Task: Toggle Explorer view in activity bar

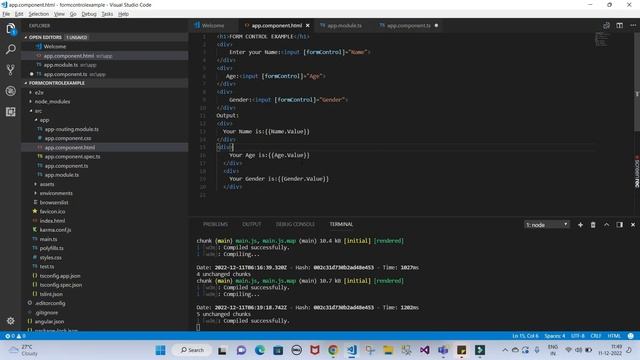Action: pos(11,29)
